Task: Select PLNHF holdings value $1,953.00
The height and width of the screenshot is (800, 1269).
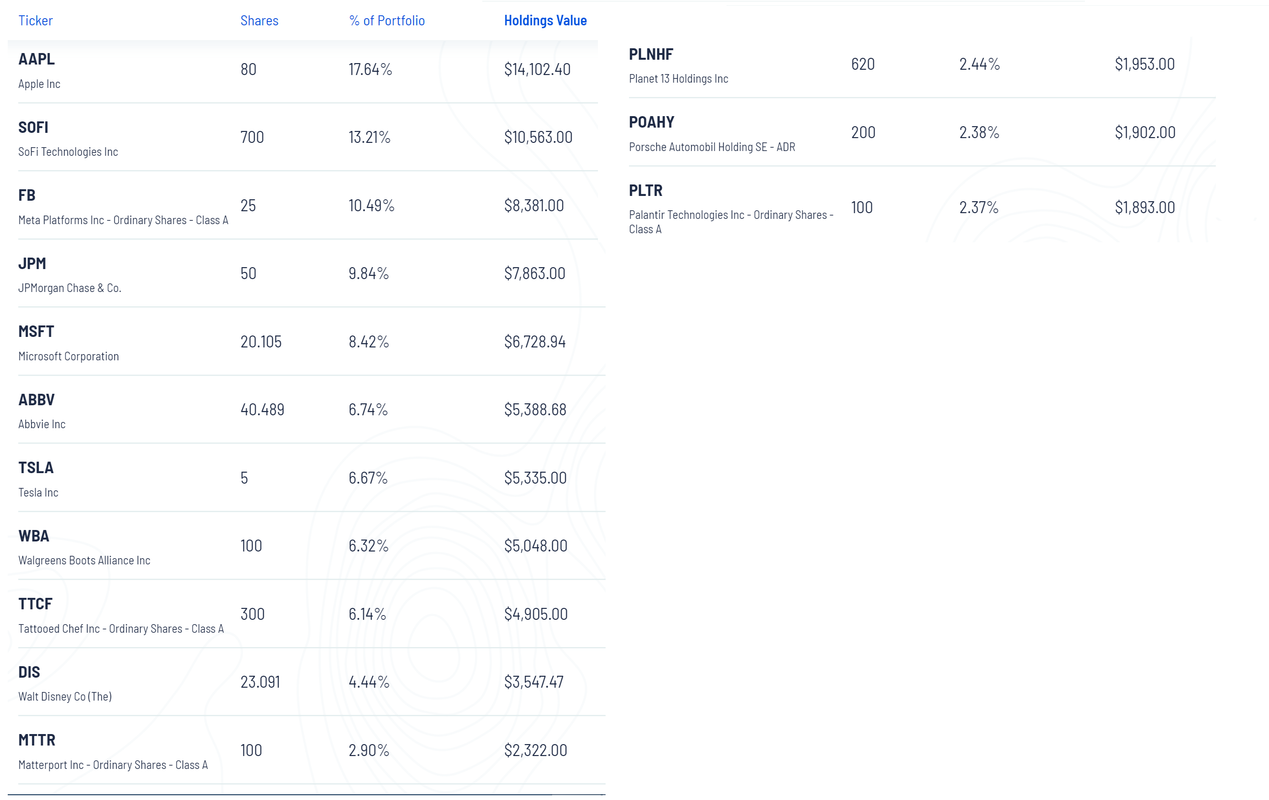Action: pos(1145,64)
